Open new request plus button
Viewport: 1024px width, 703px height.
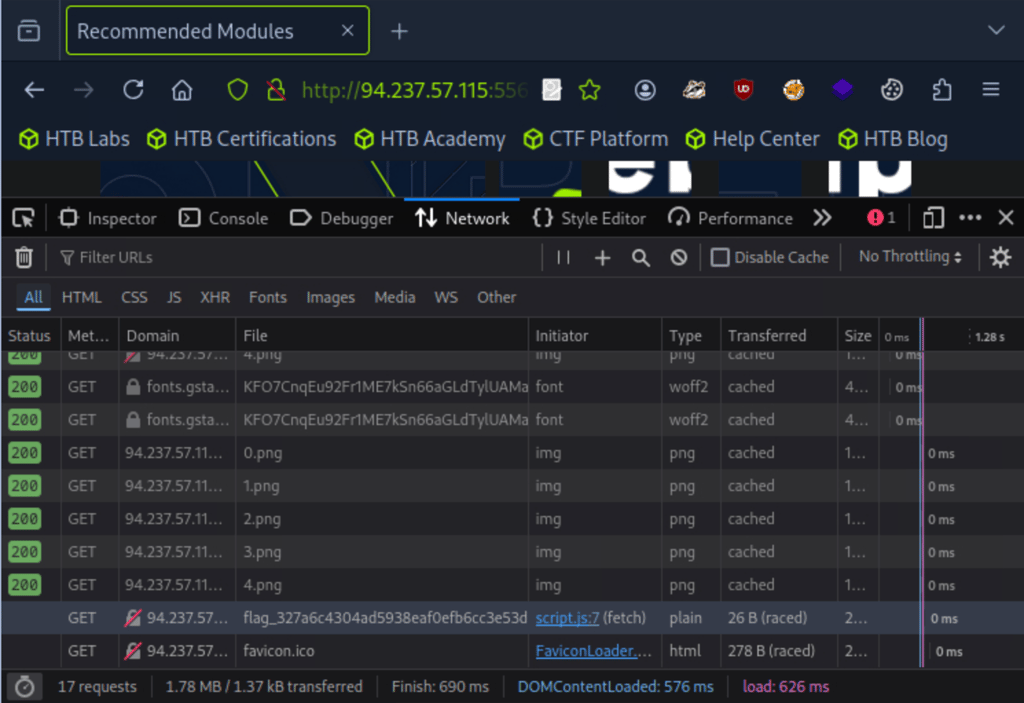point(602,257)
